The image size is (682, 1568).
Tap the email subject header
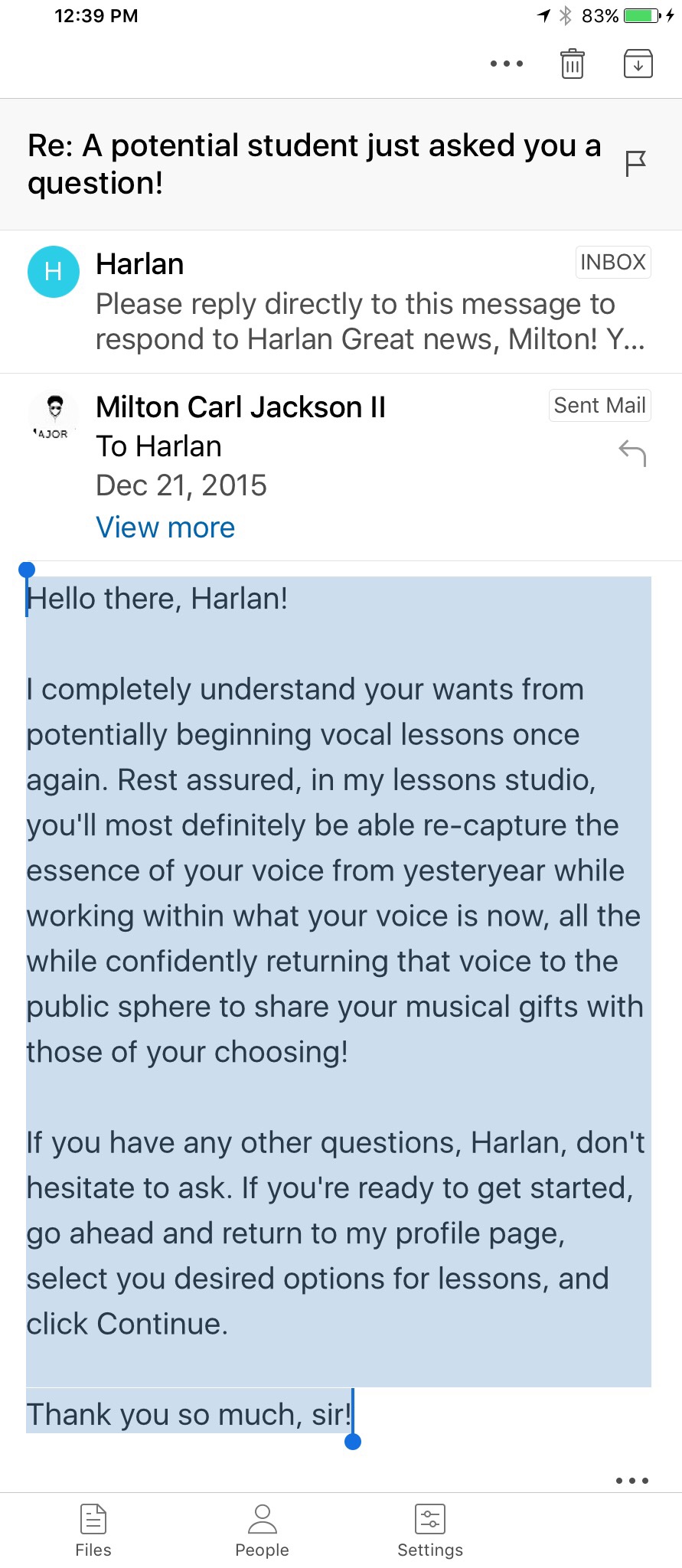[315, 164]
